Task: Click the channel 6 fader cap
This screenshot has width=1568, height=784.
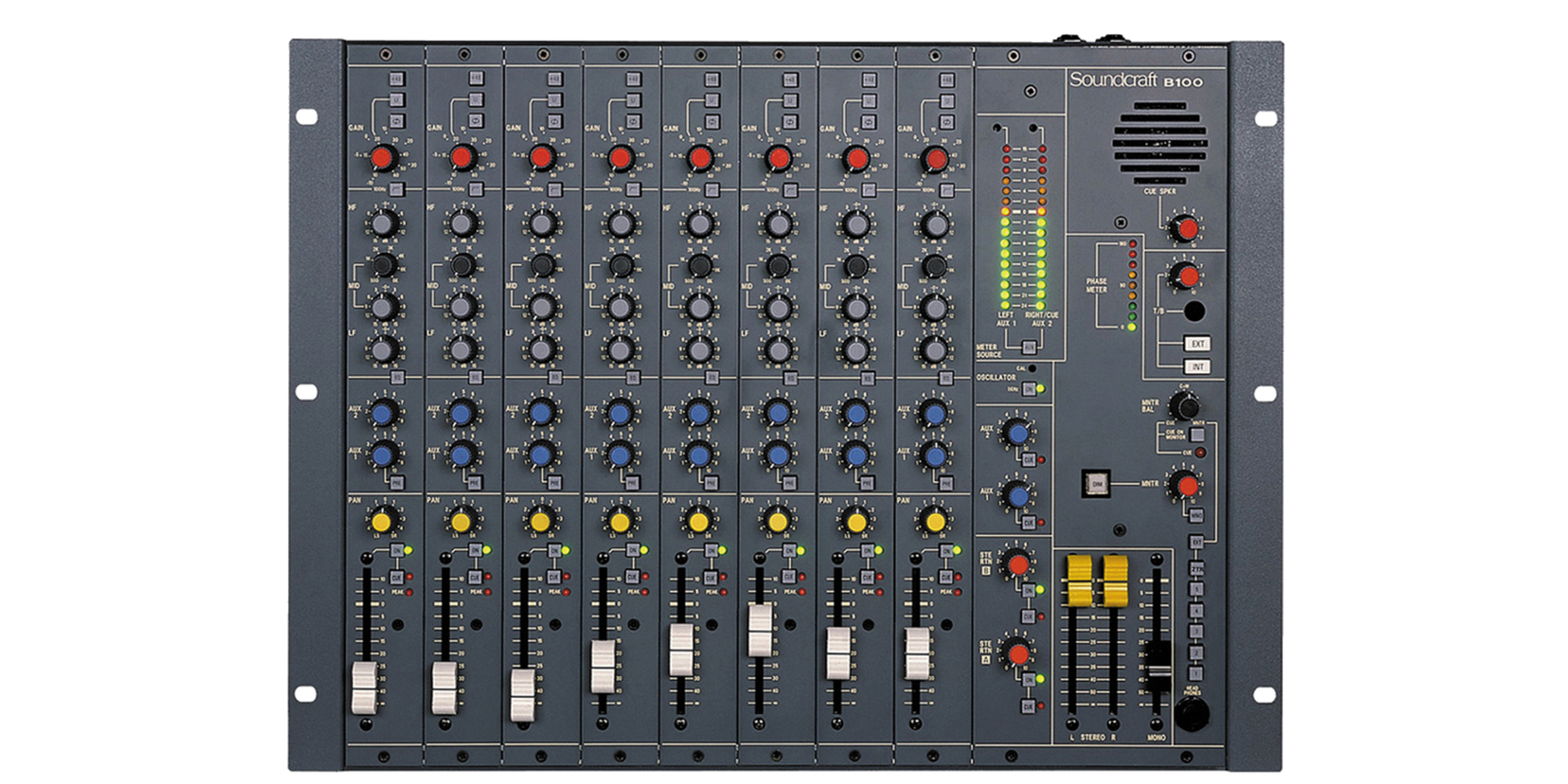Action: coord(760,629)
